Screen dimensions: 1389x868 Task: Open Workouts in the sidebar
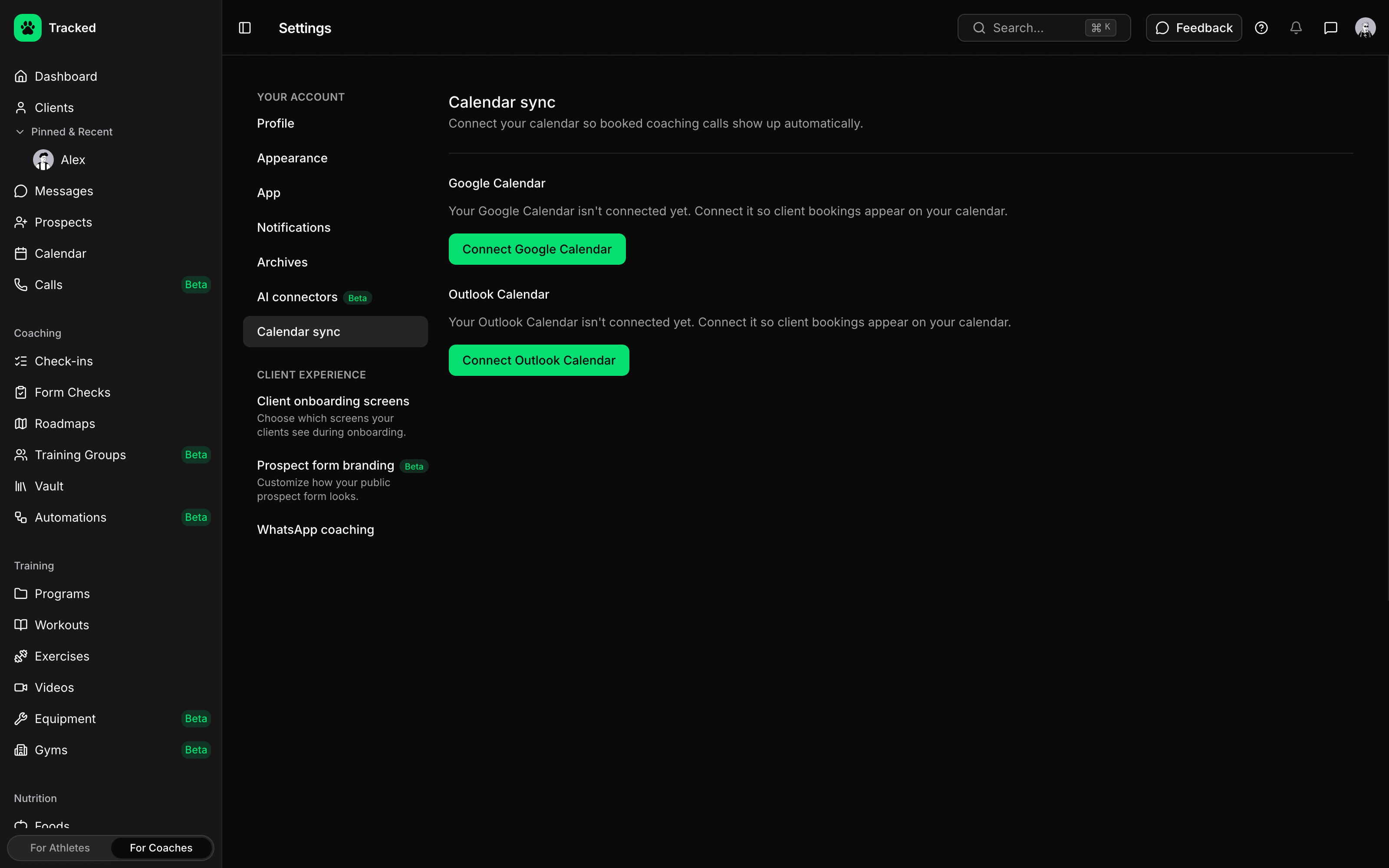pos(111,625)
